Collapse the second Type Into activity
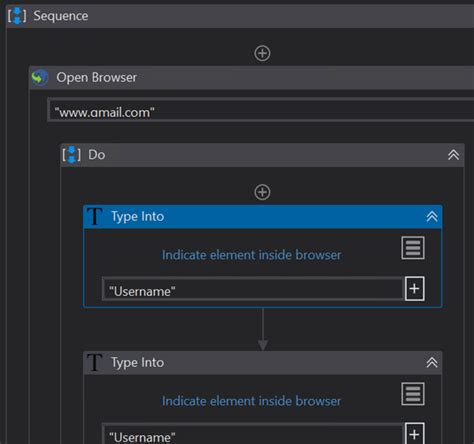 pyautogui.click(x=432, y=362)
